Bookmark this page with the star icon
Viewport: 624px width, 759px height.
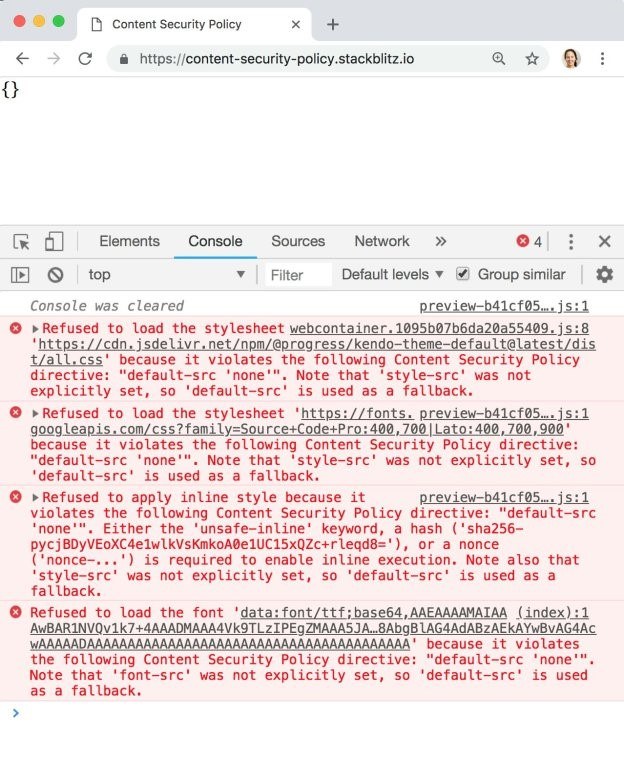coord(532,59)
